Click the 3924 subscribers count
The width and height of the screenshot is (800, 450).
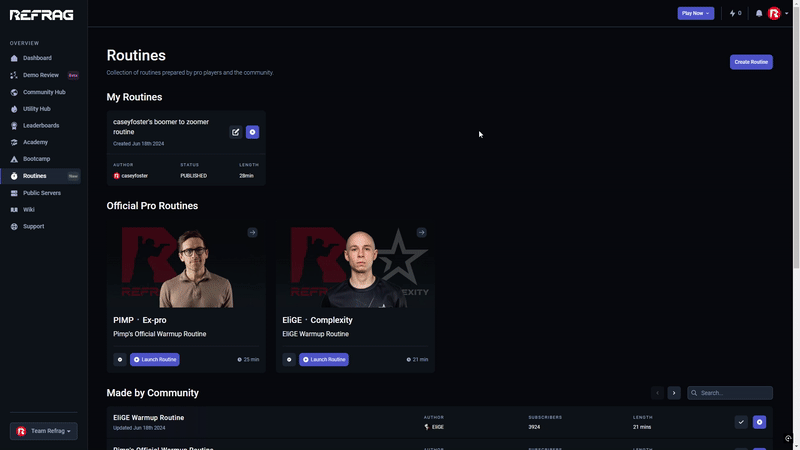click(x=534, y=427)
